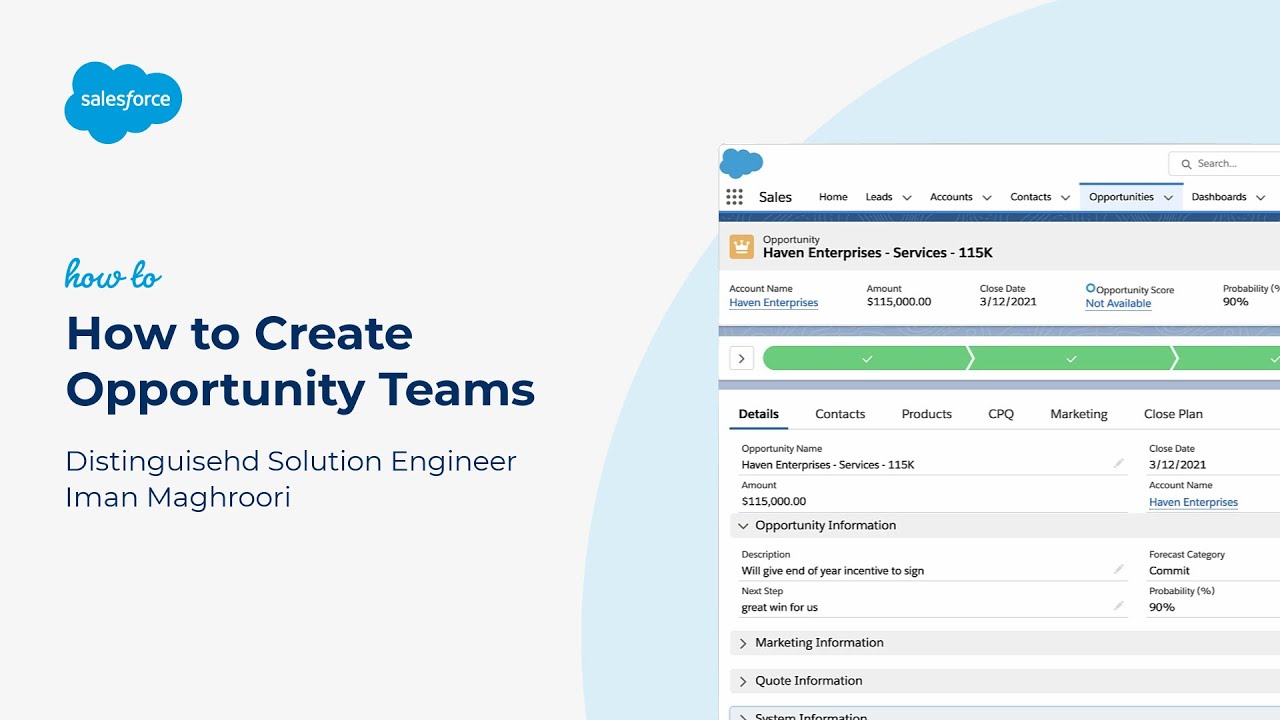Screen dimensions: 1280x720
Task: Switch to the CPQ tab
Action: pyautogui.click(x=1001, y=414)
